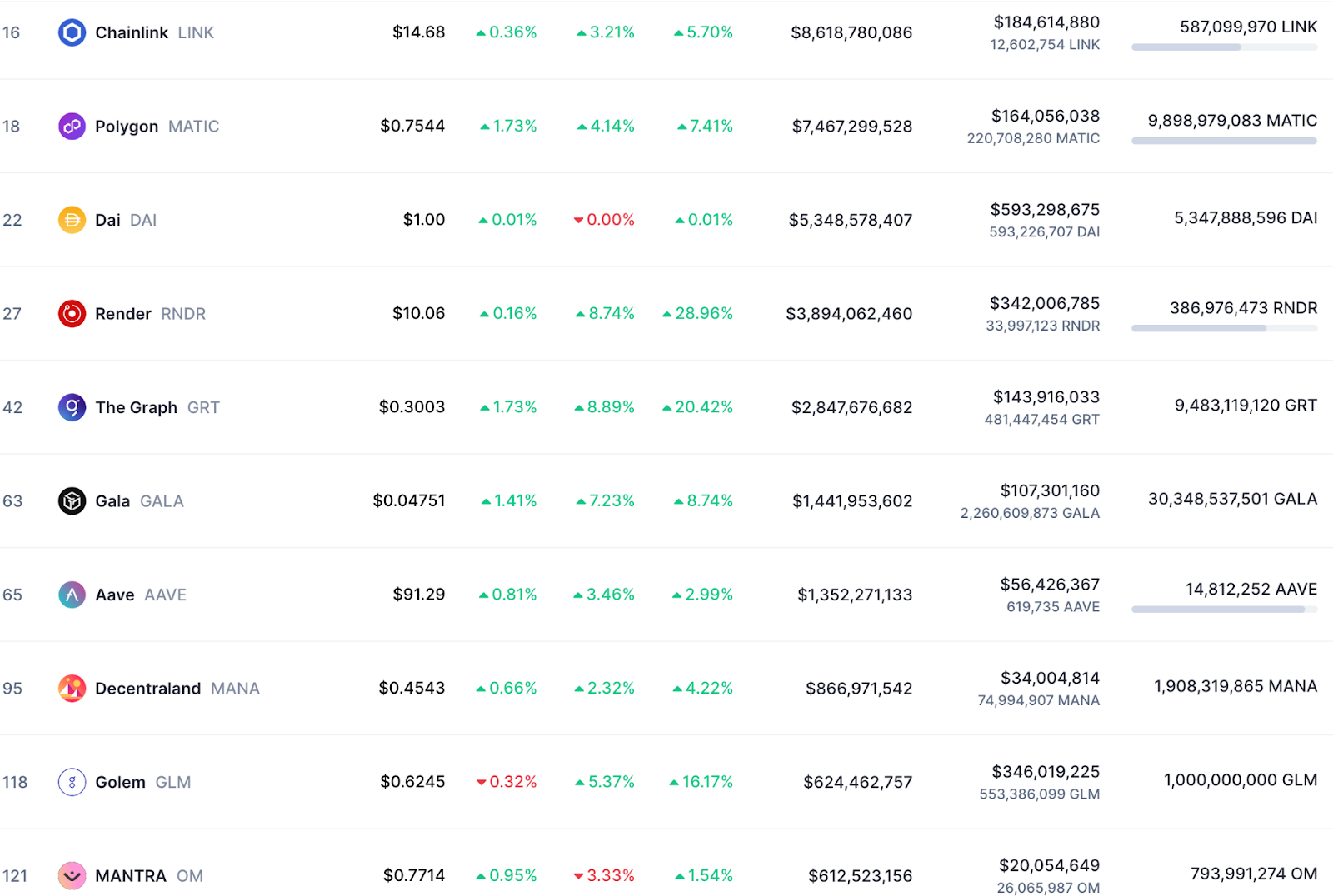Image resolution: width=1333 pixels, height=896 pixels.
Task: Click the Decentraland logo icon
Action: pos(72,689)
